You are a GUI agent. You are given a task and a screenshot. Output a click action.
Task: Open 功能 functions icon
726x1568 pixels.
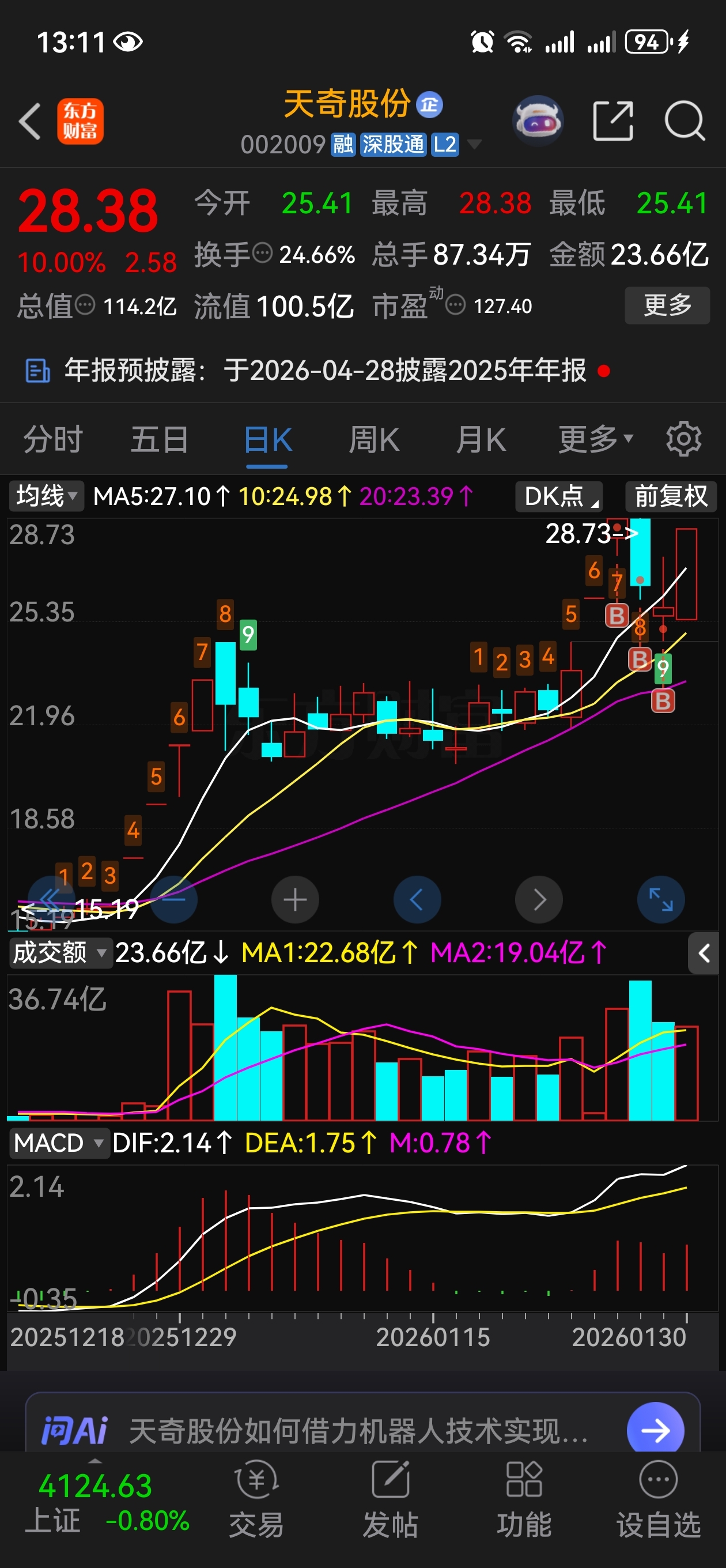pos(524,1501)
